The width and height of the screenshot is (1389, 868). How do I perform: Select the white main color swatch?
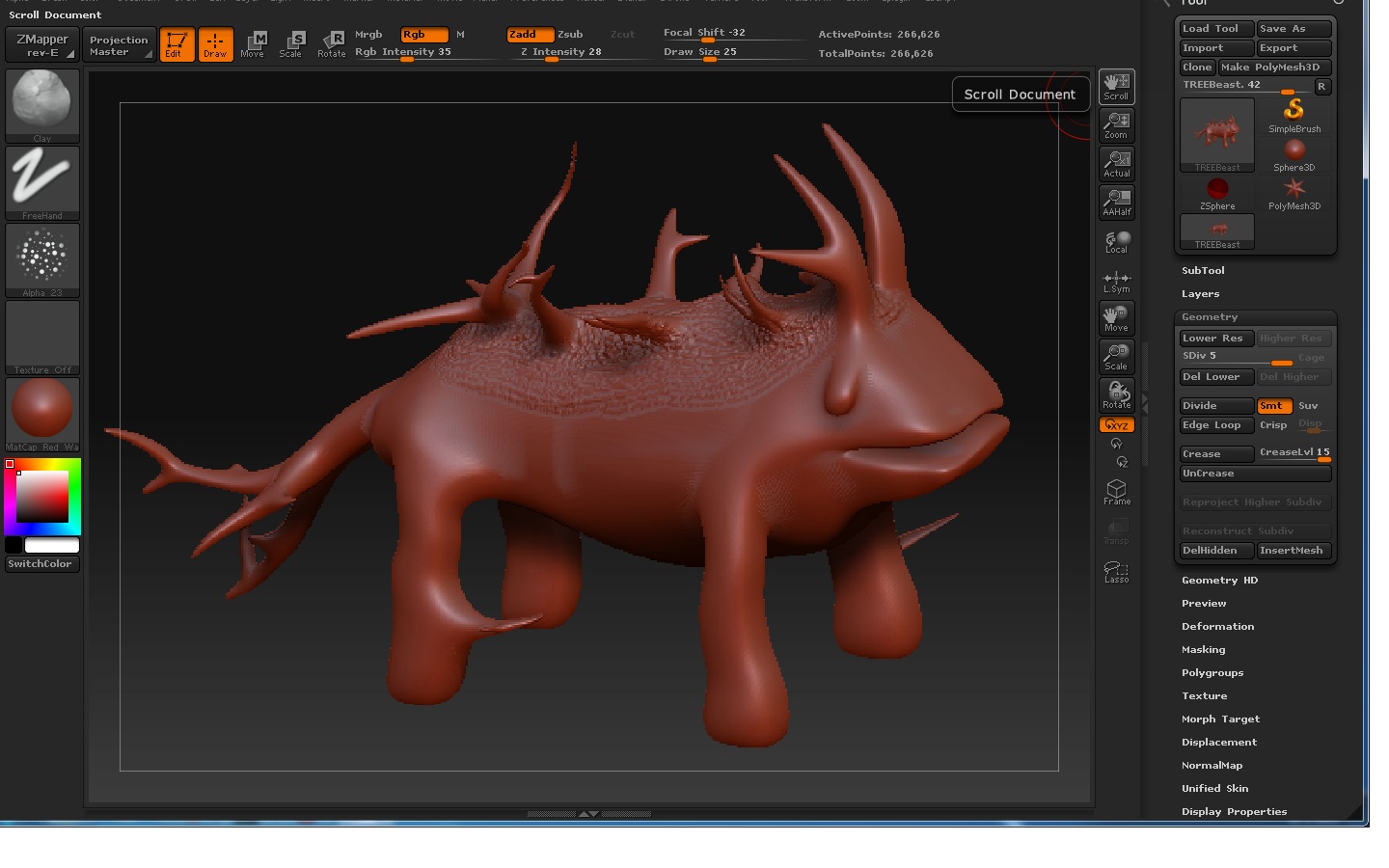click(x=52, y=546)
